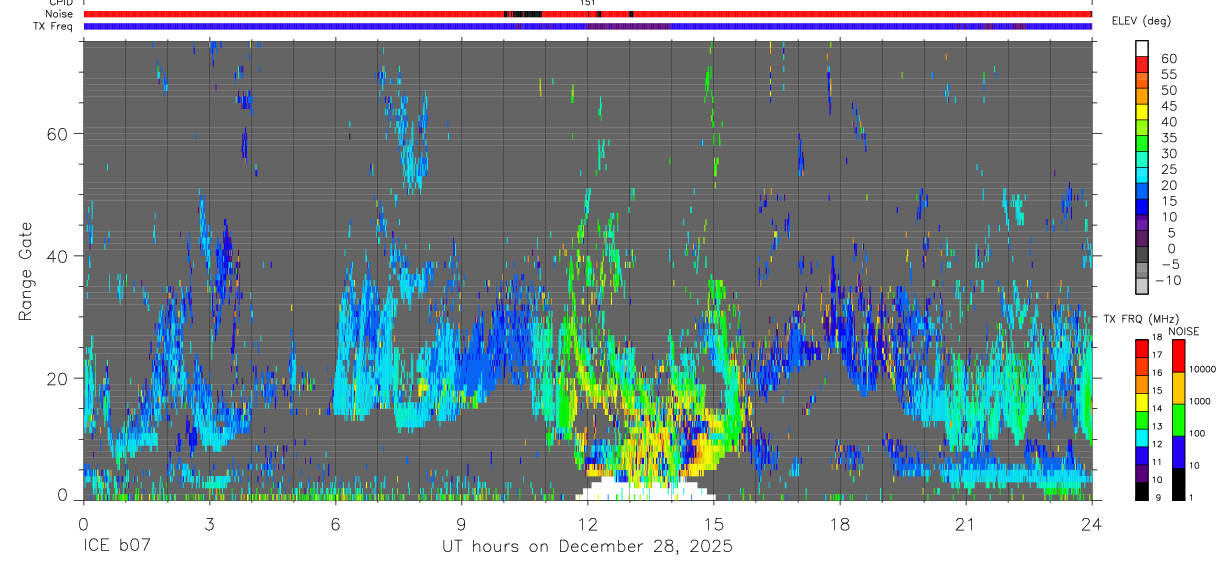Click the '40' tick on the Range Gate axis

(x=57, y=256)
